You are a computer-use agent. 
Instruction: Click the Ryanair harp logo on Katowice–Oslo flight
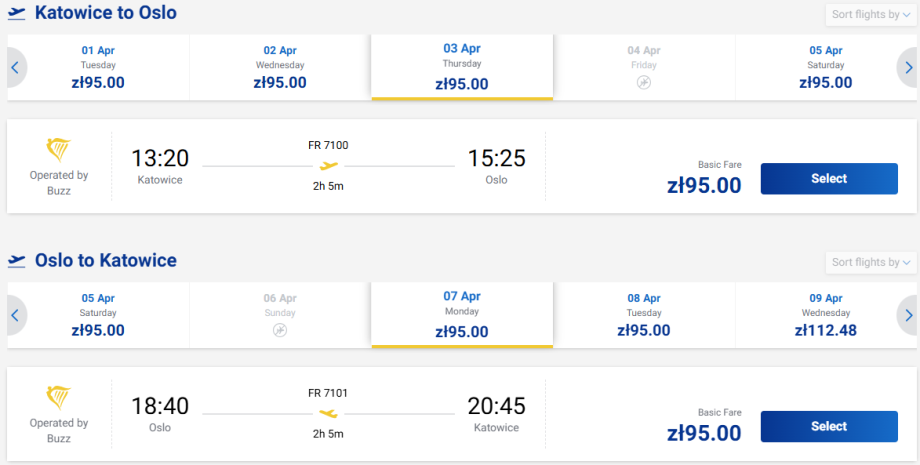click(x=59, y=151)
